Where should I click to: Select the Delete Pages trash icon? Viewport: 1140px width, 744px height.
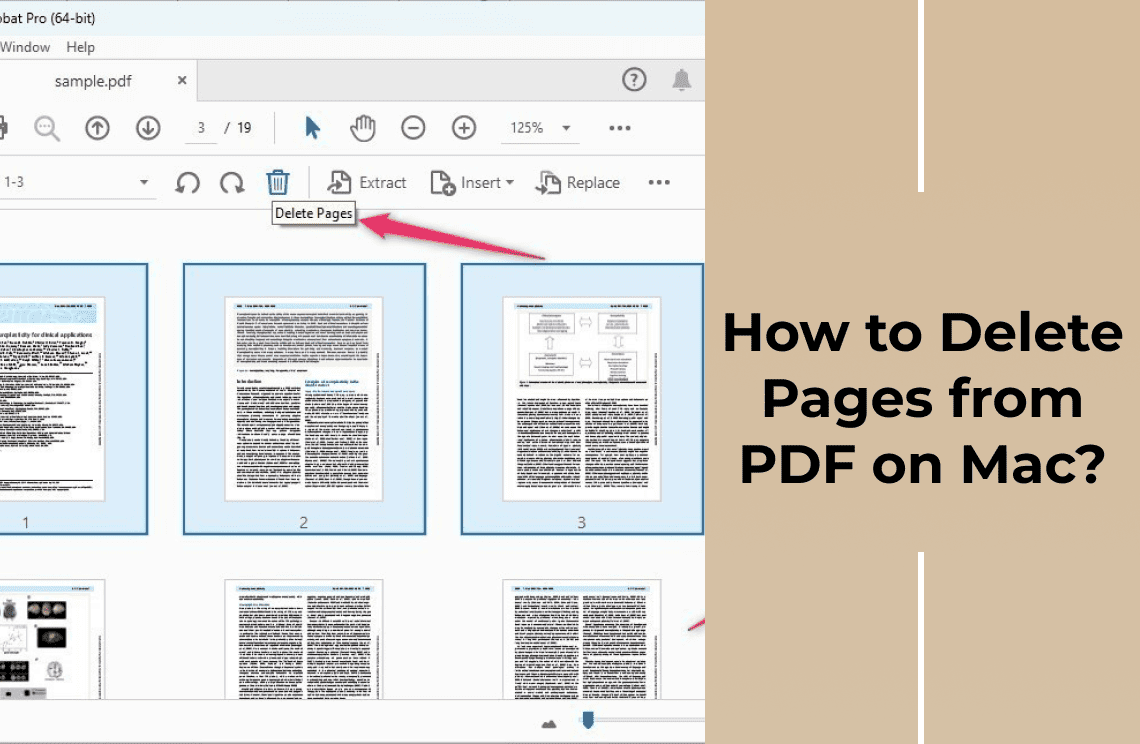pos(277,182)
